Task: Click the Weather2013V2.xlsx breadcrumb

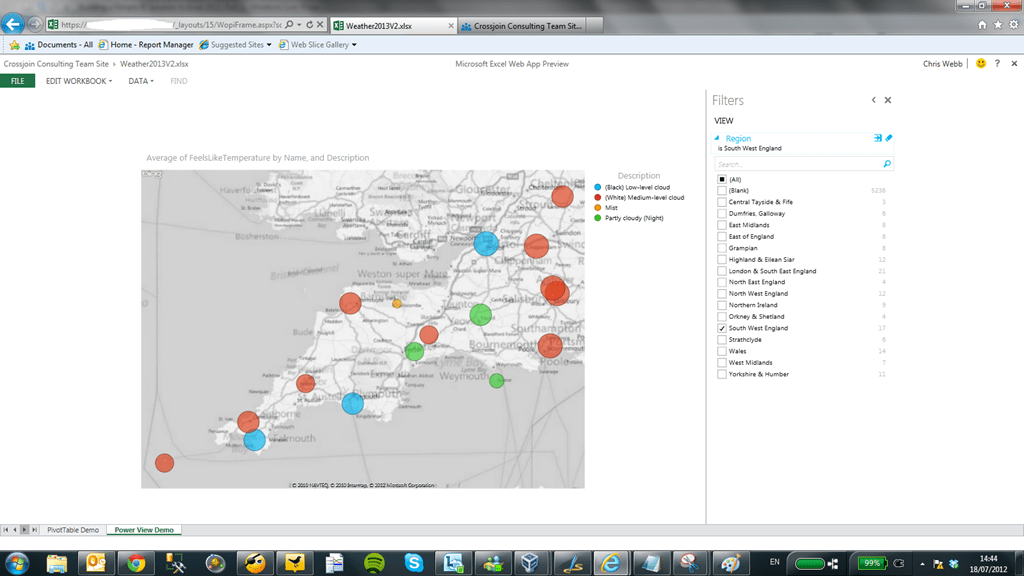Action: point(154,64)
